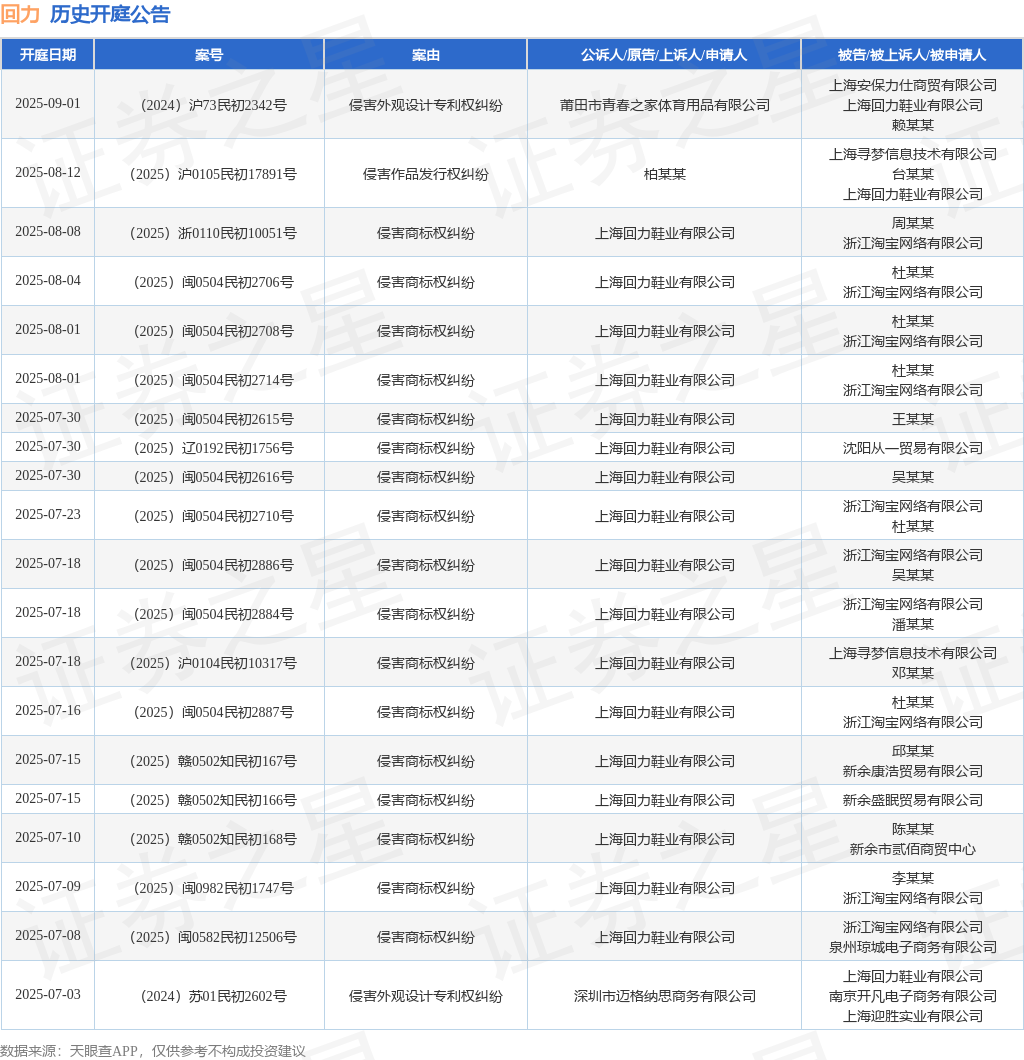Click the date '2025-07-10'
The height and width of the screenshot is (1060, 1024).
click(48, 838)
